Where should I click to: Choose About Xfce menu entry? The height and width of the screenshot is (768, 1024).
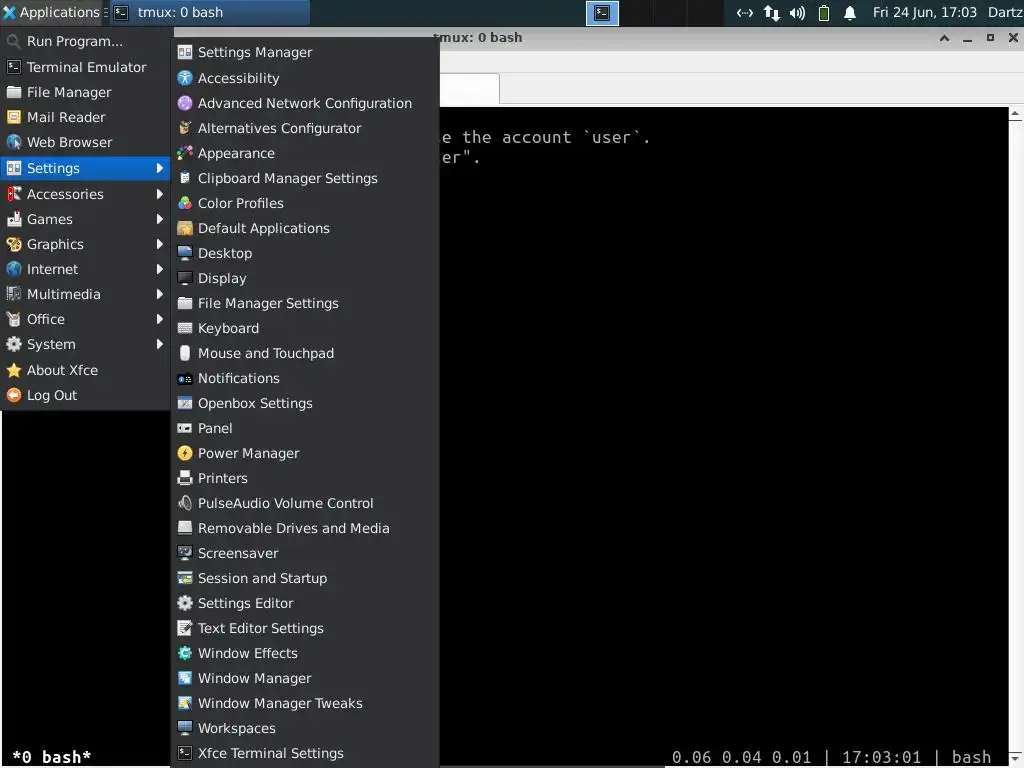point(86,370)
